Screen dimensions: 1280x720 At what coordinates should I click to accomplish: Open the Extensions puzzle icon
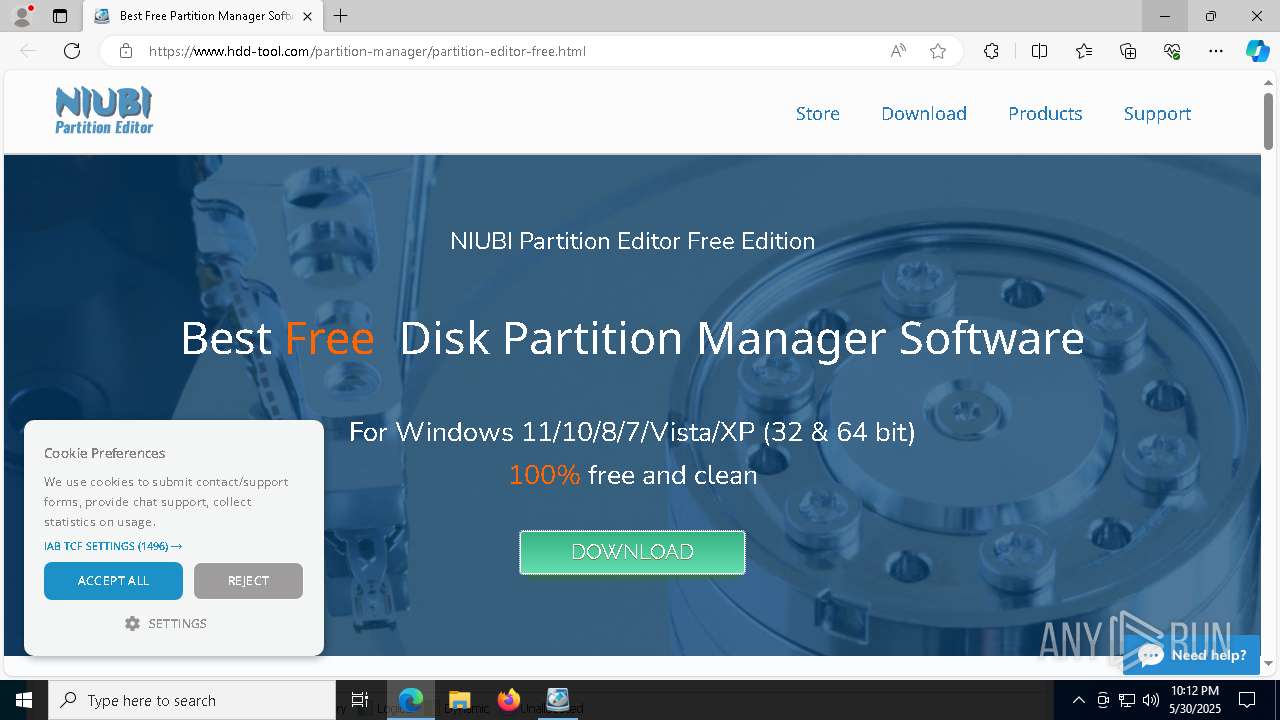[991, 51]
